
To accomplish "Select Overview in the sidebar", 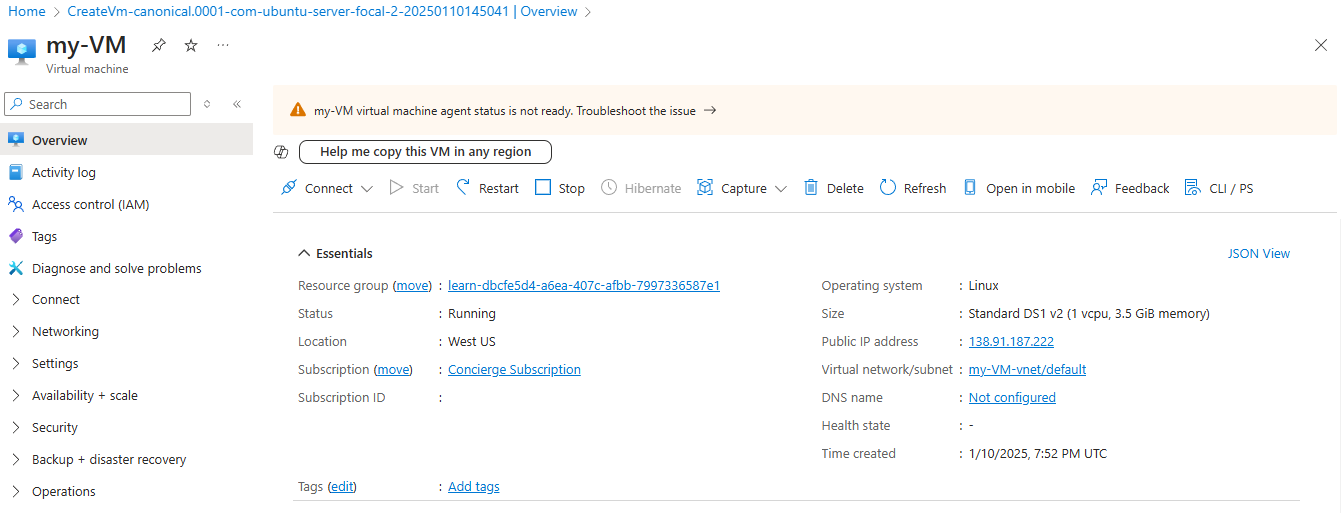I will pos(126,140).
